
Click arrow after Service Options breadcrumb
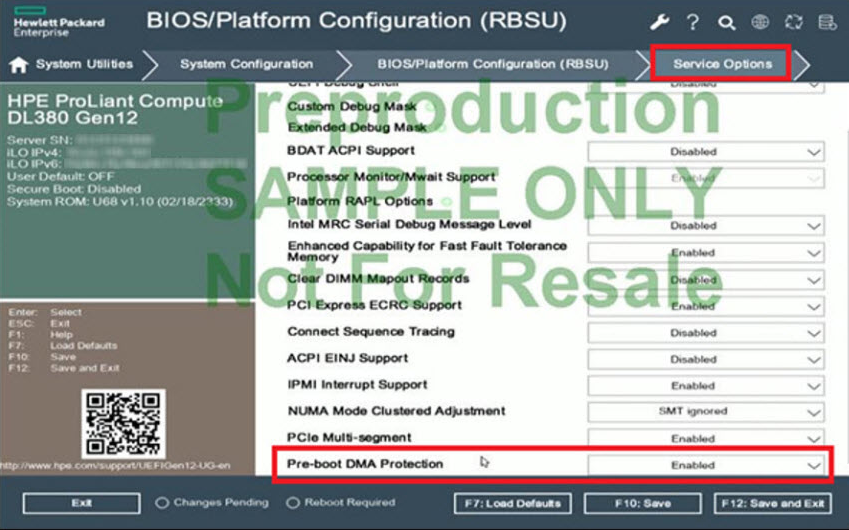coord(803,64)
